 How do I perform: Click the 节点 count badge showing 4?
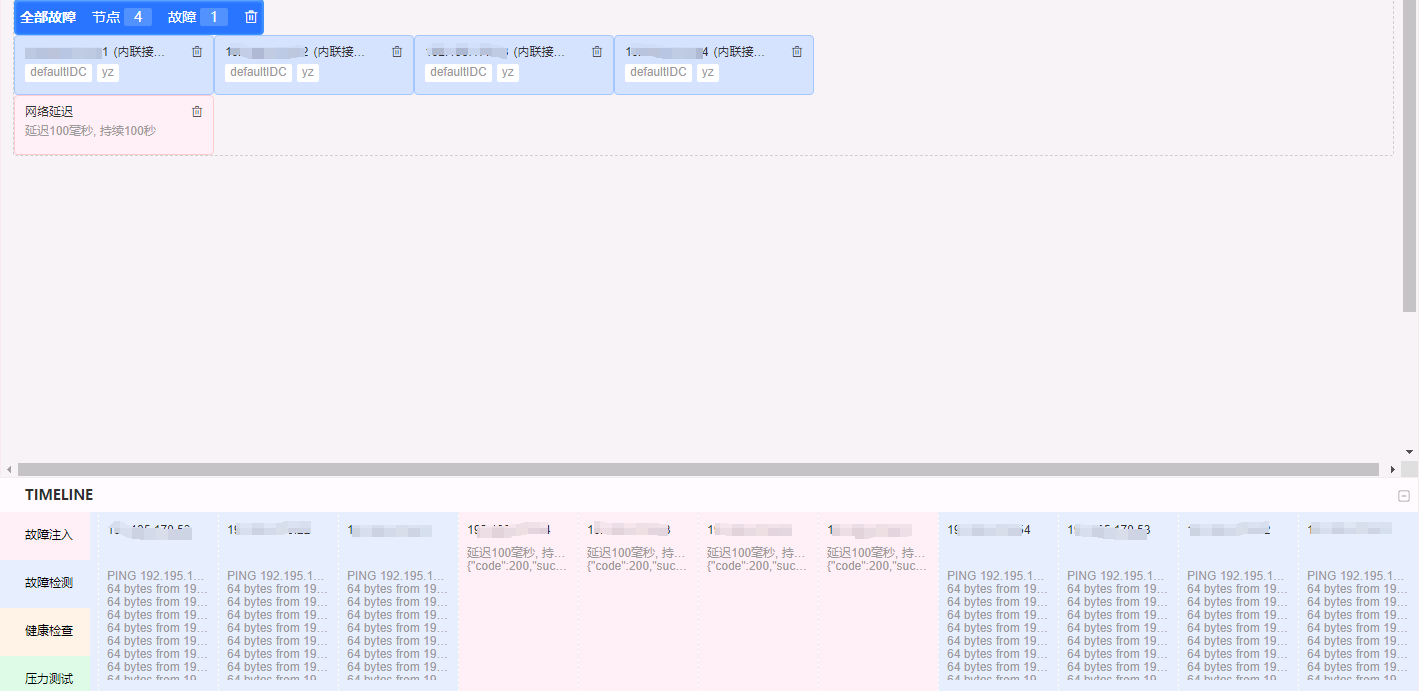(x=138, y=17)
